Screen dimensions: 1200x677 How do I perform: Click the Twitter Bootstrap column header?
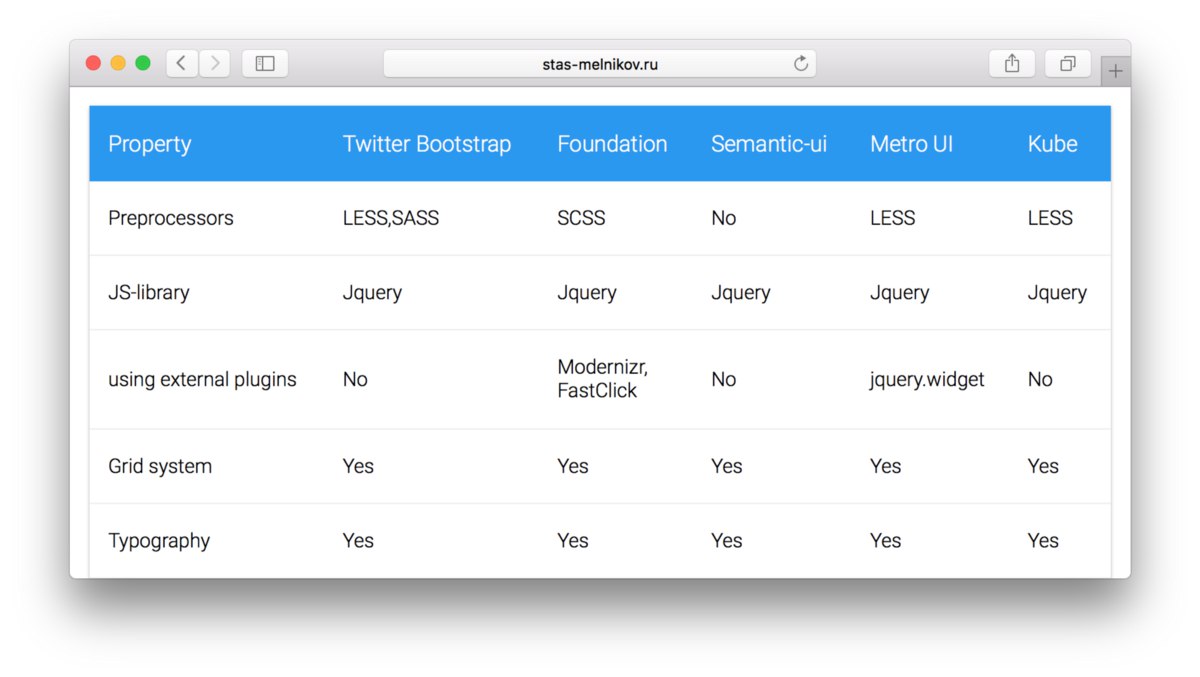point(427,144)
